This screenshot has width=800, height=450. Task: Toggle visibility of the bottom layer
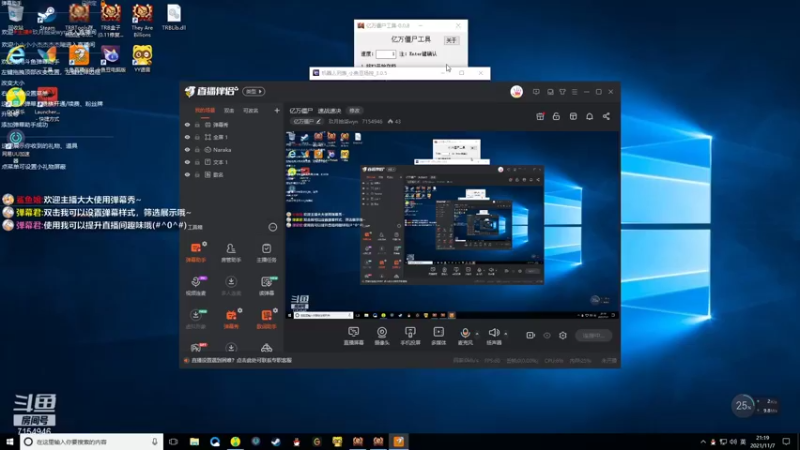coord(187,174)
